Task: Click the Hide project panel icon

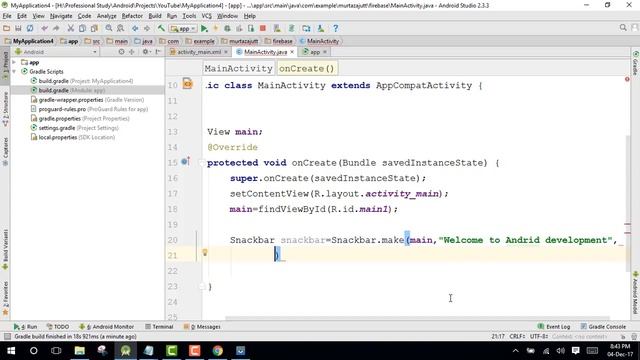Action: point(158,52)
